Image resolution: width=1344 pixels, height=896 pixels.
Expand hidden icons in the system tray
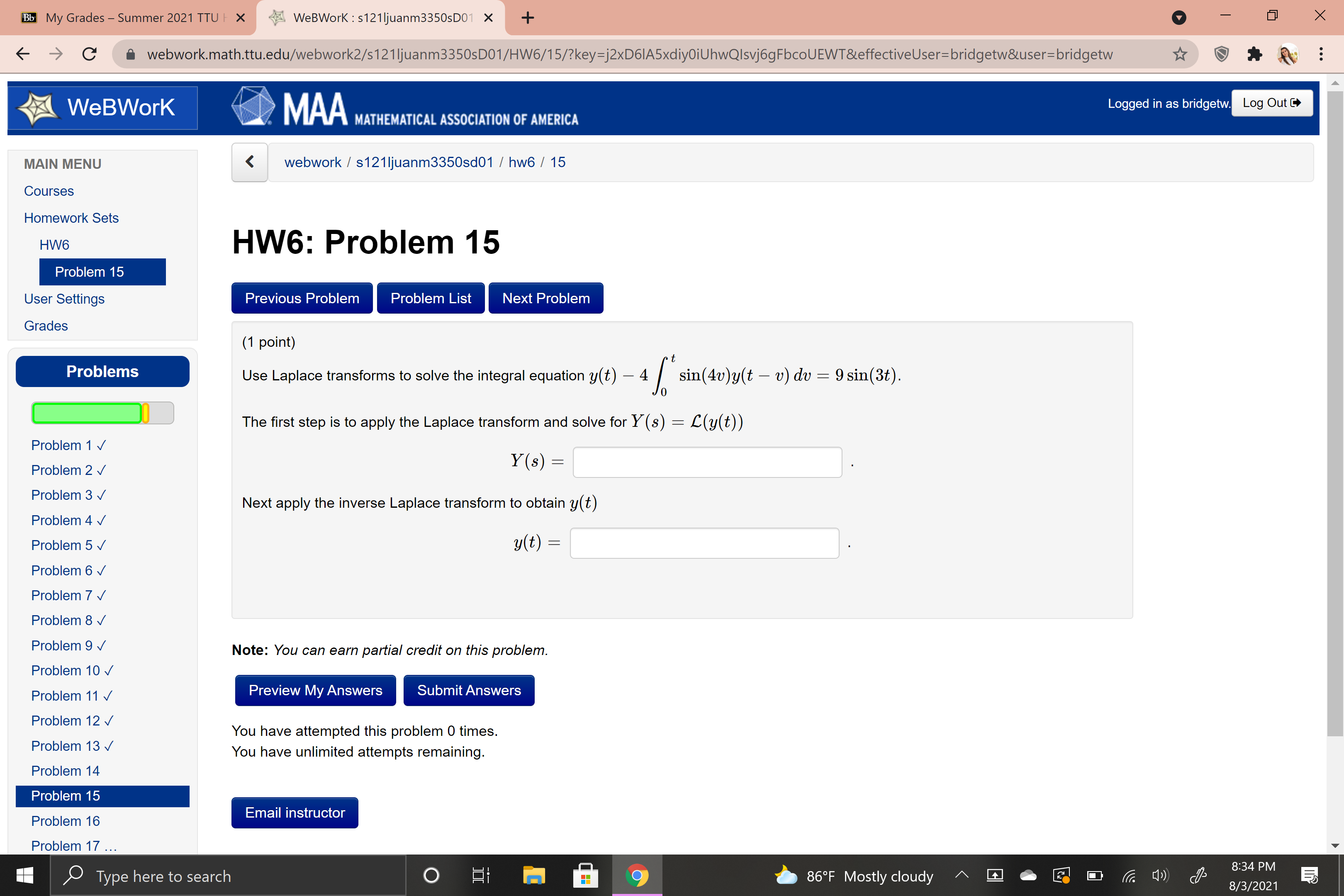tap(962, 875)
